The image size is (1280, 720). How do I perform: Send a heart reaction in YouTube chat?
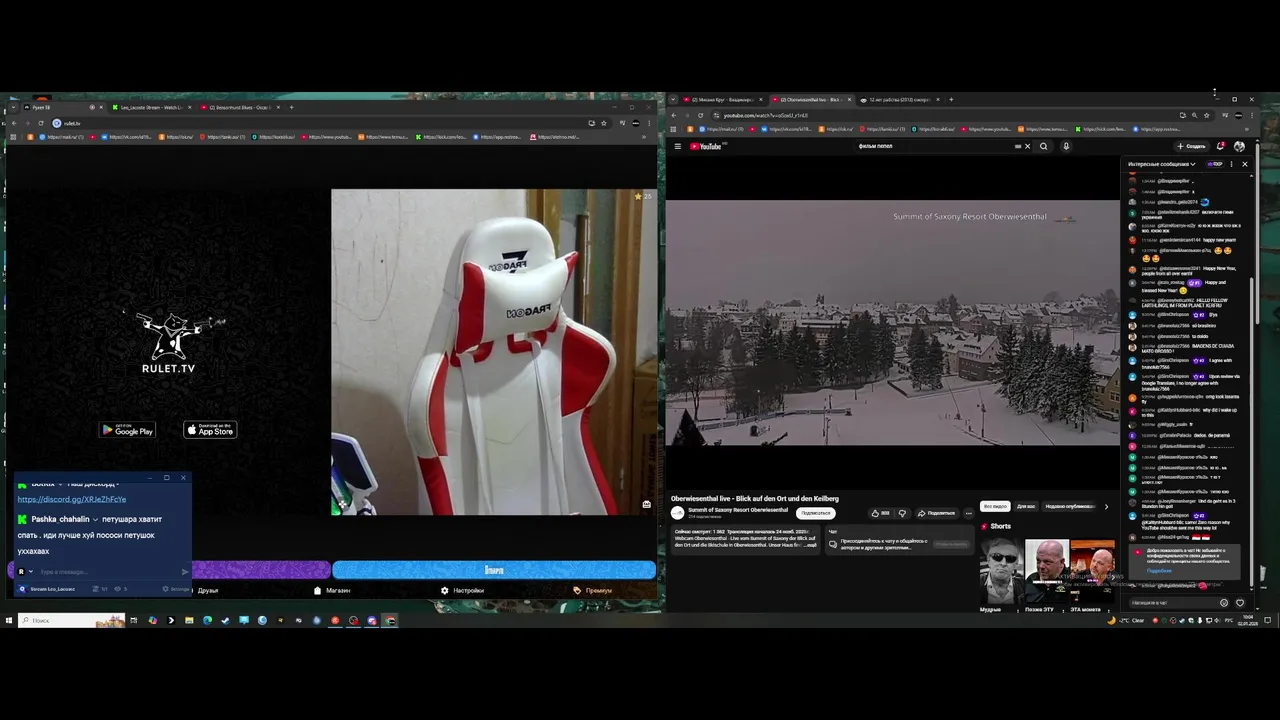[x=1240, y=603]
